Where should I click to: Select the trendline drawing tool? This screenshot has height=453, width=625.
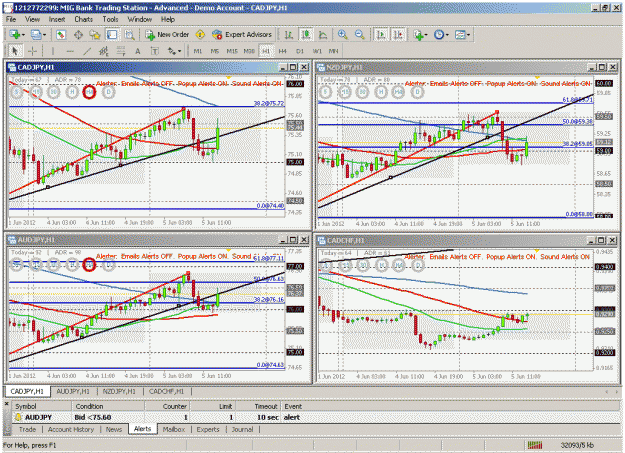pyautogui.click(x=87, y=51)
